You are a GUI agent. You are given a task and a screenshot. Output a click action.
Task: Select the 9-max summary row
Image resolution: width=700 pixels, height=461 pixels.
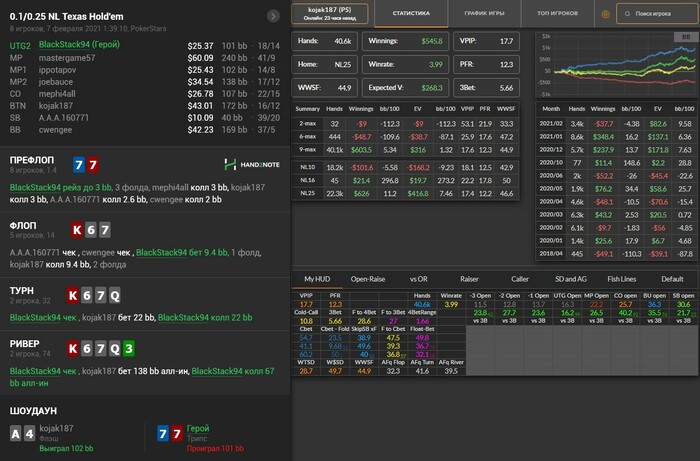coord(405,150)
